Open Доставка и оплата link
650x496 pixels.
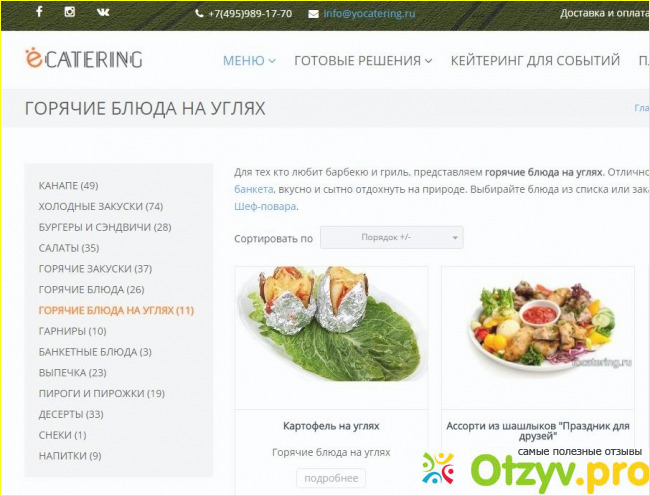click(603, 14)
